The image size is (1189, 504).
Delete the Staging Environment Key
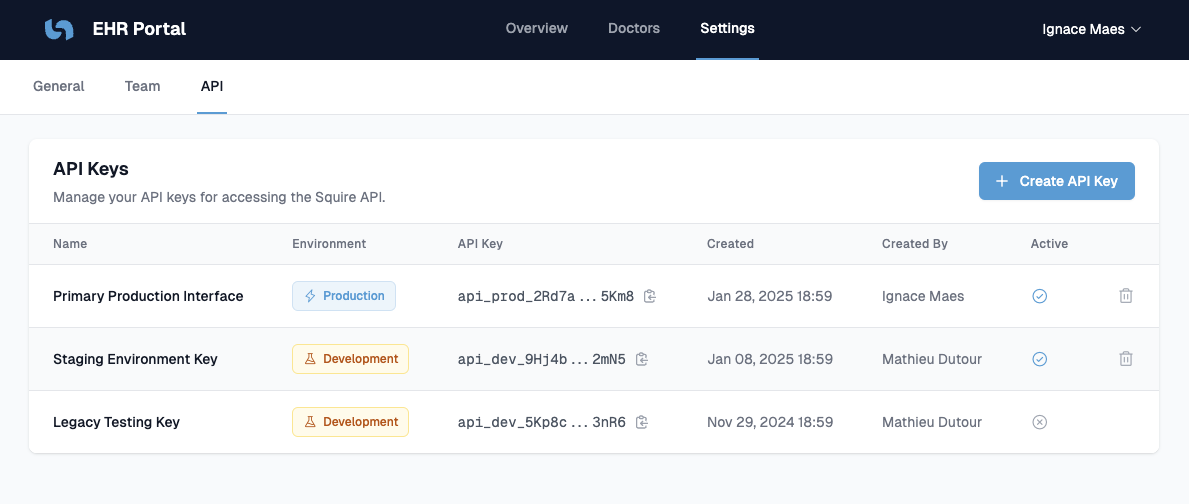pos(1125,359)
